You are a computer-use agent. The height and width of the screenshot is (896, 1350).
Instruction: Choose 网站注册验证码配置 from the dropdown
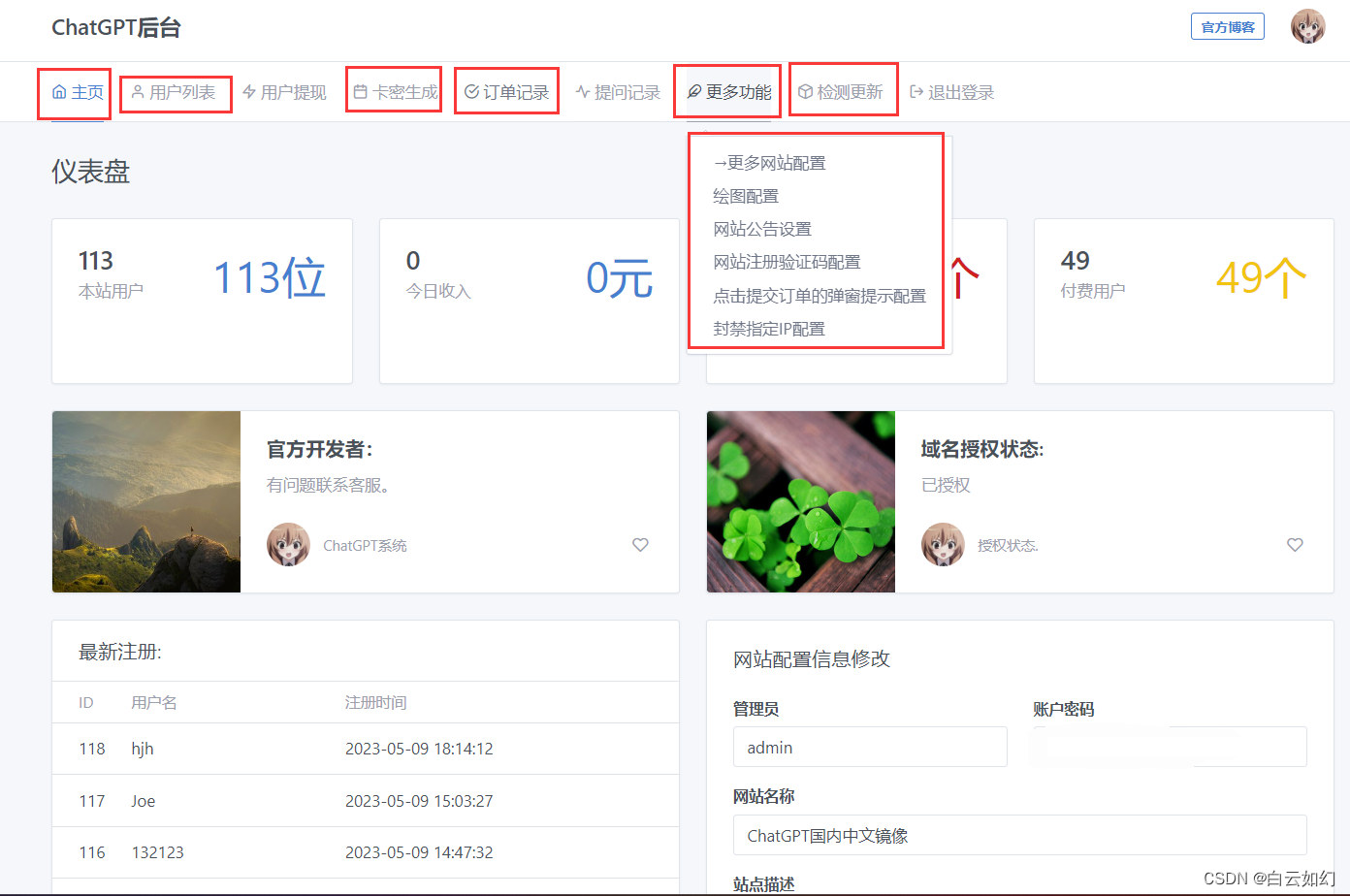click(787, 262)
